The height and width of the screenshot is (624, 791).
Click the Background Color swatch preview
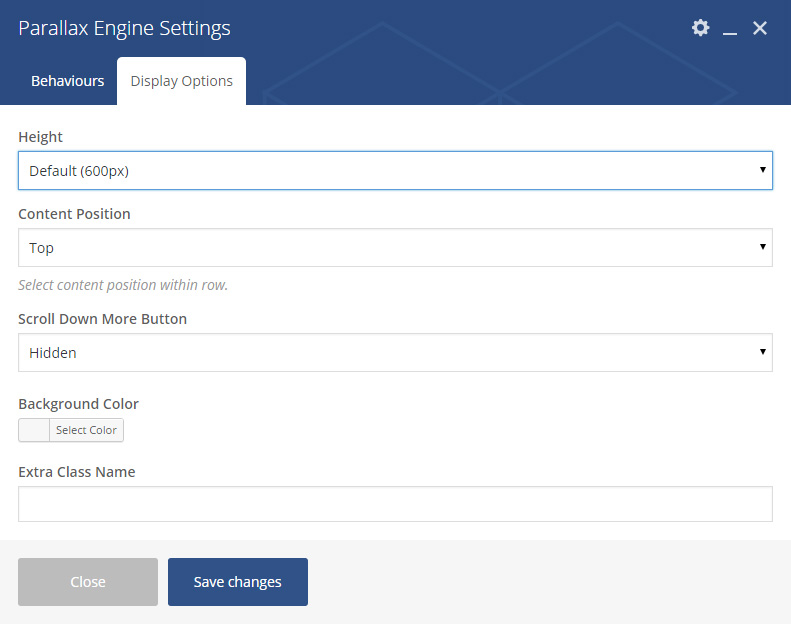(x=34, y=430)
